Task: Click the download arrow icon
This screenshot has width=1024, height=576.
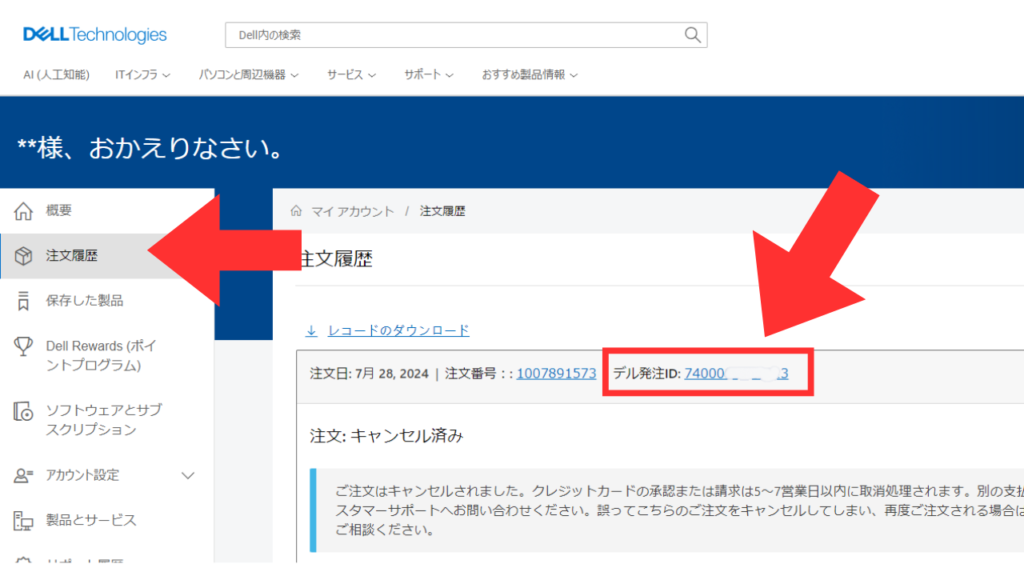Action: 312,331
